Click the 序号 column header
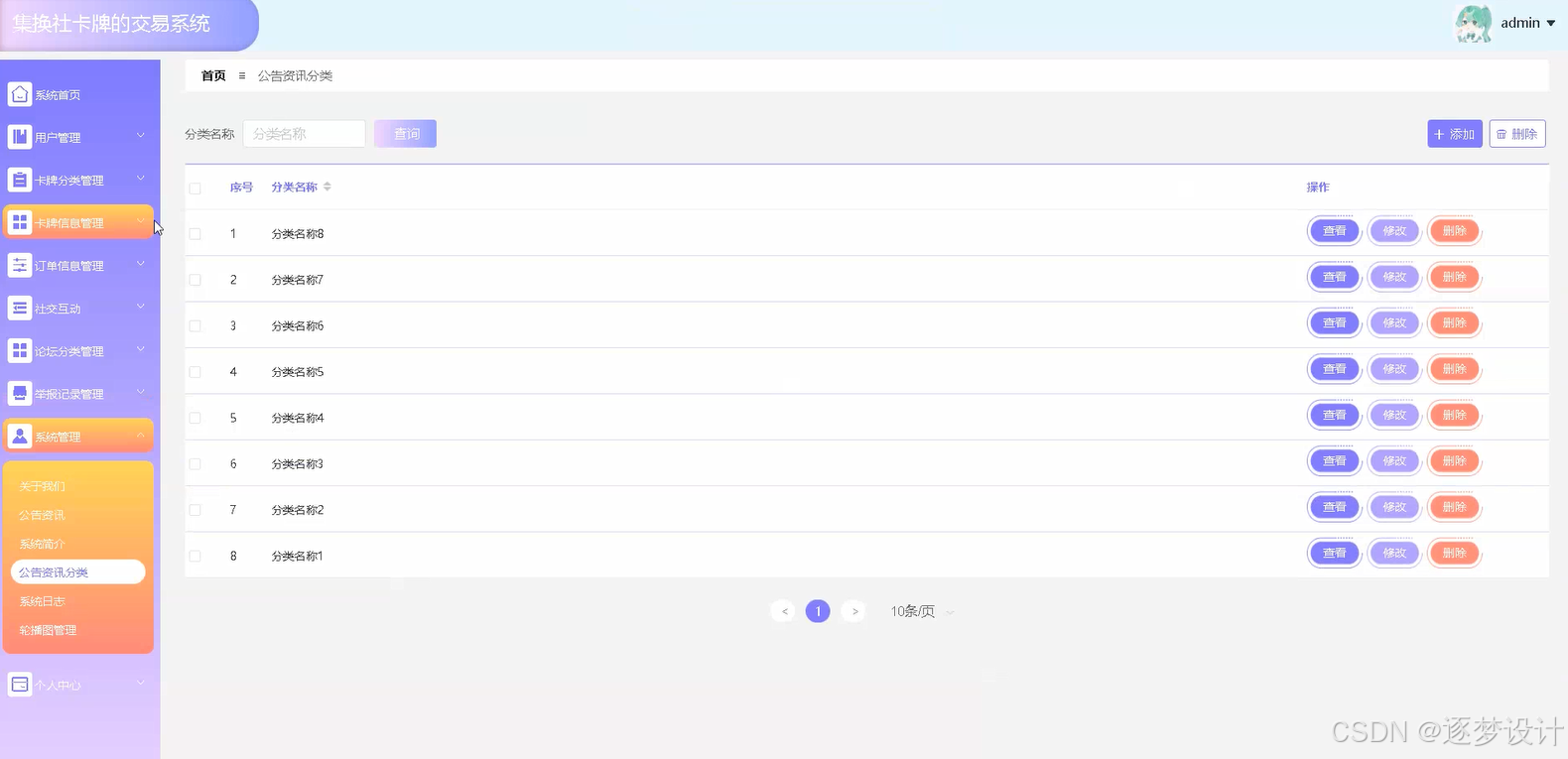Image resolution: width=1568 pixels, height=759 pixels. point(241,187)
